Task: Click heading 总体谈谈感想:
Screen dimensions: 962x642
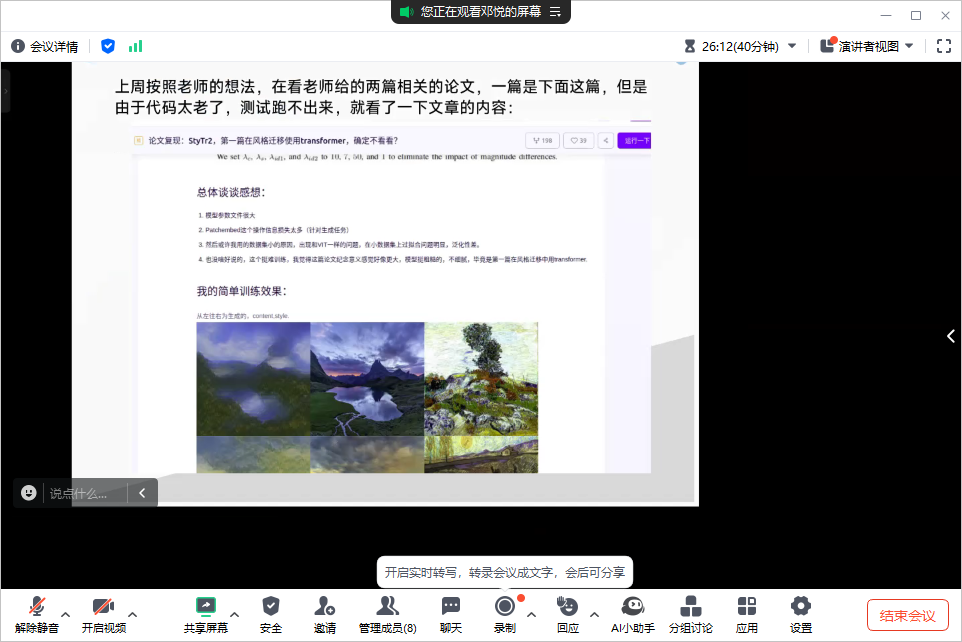Action: pyautogui.click(x=231, y=192)
